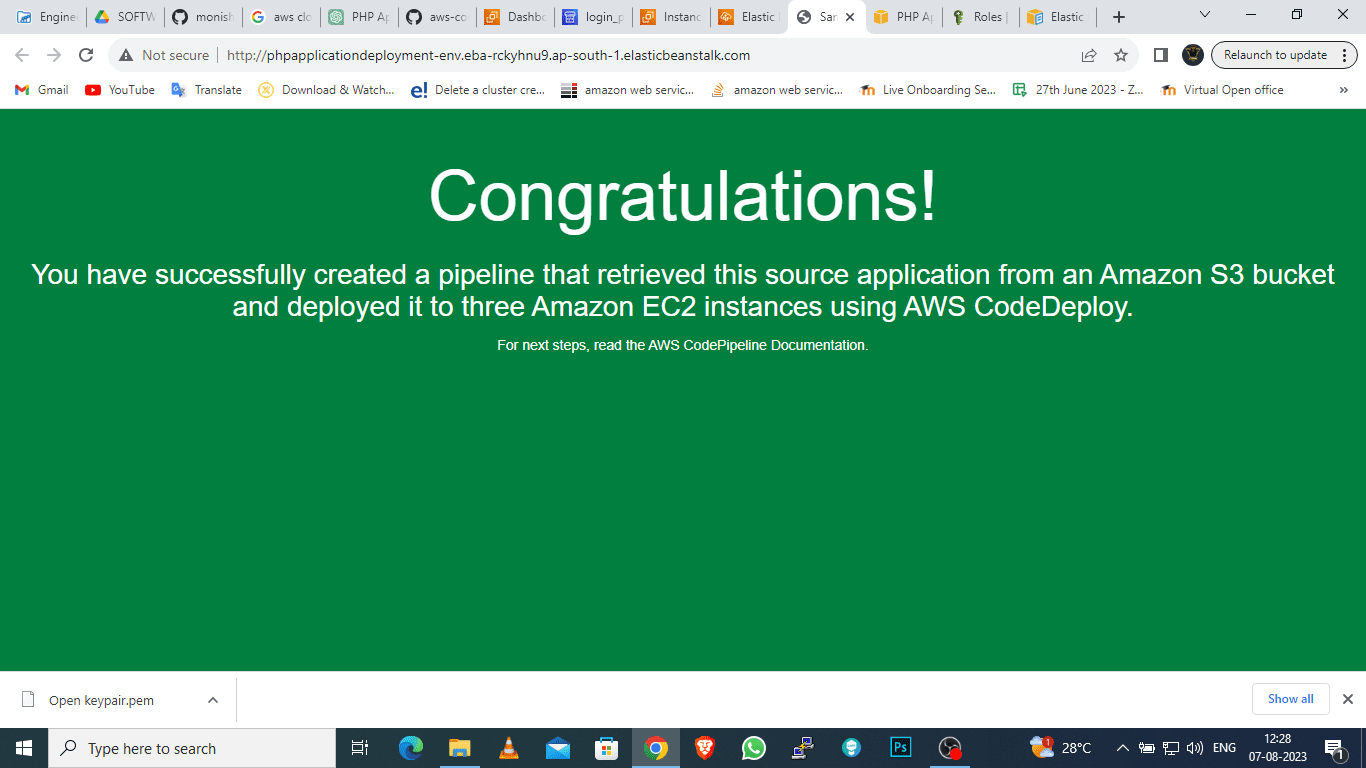This screenshot has height=768, width=1366.
Task: Switch to the SOFTW Google Drive tab
Action: coord(125,17)
